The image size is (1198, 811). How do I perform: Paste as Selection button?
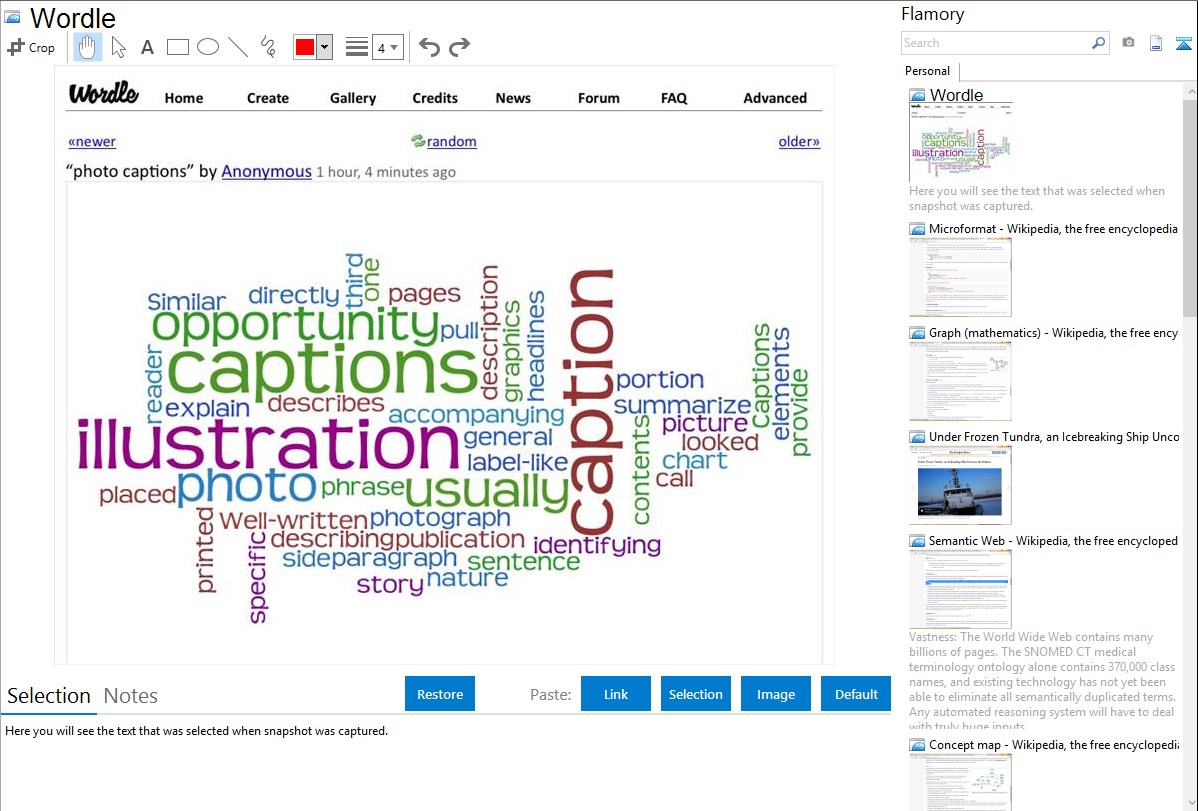(696, 694)
